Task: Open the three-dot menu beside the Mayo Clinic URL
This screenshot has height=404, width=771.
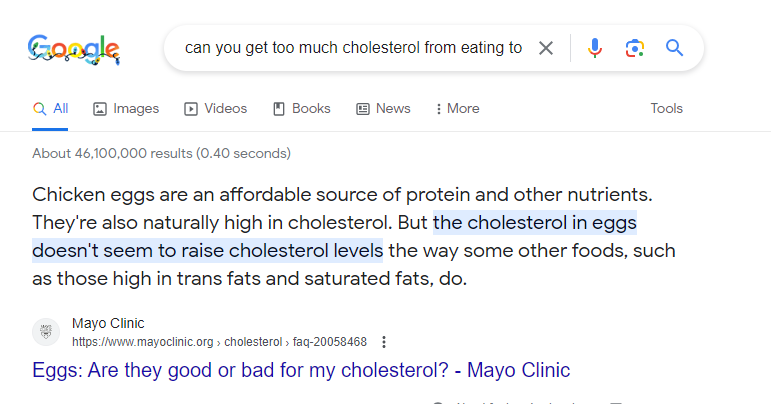Action: (x=384, y=341)
